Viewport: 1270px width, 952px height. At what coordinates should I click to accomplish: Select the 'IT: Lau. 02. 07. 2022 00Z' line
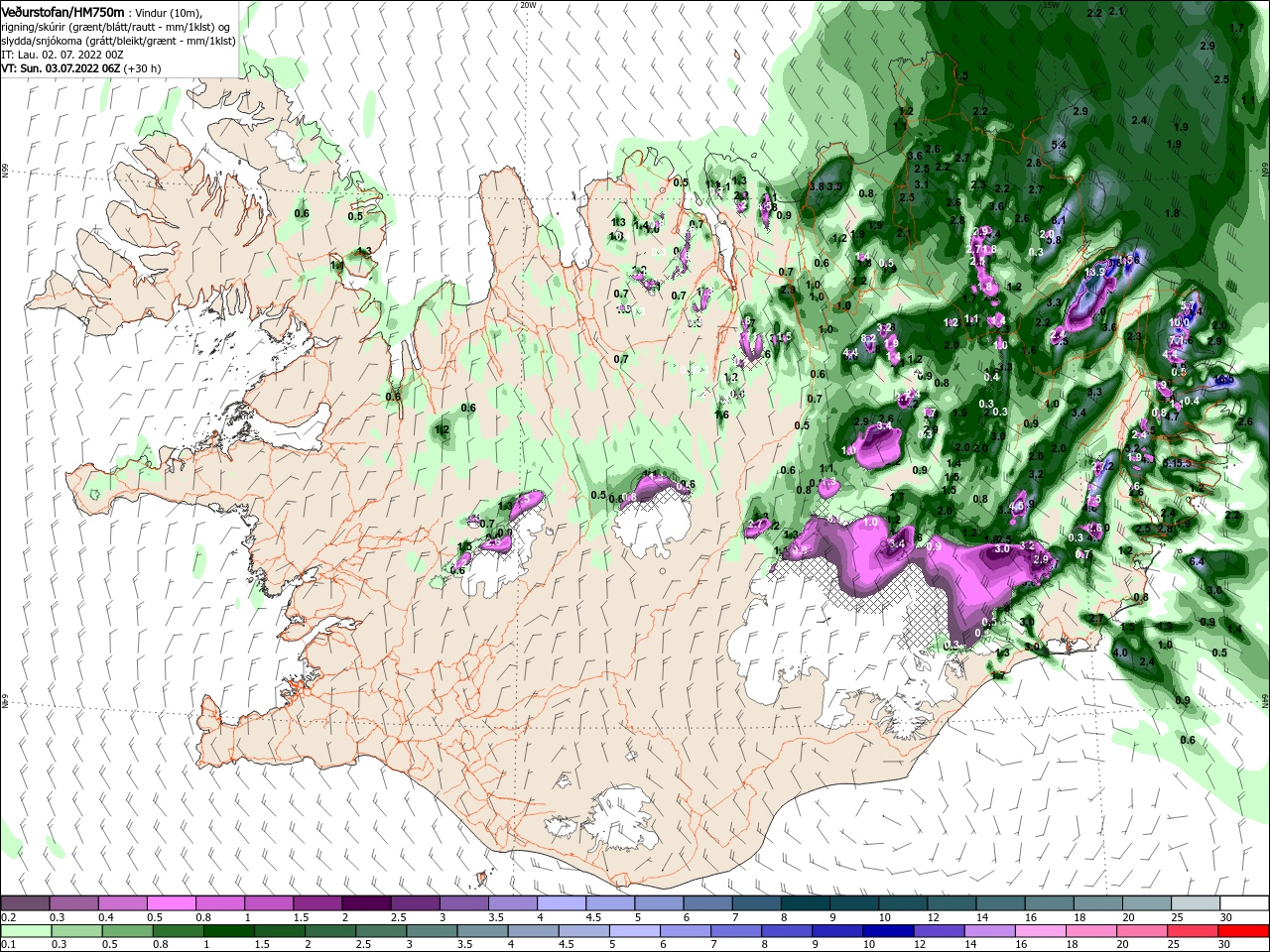[x=62, y=55]
